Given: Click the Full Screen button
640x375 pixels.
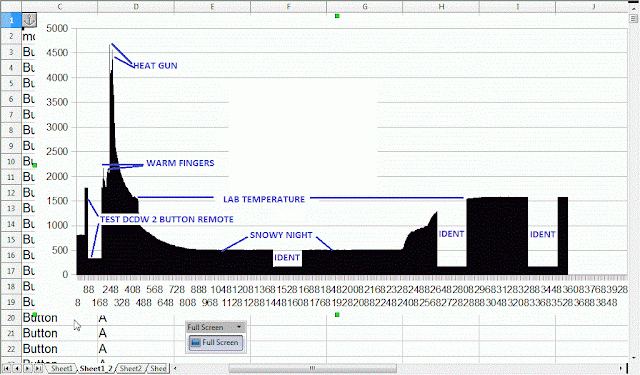Looking at the screenshot, I should (215, 342).
